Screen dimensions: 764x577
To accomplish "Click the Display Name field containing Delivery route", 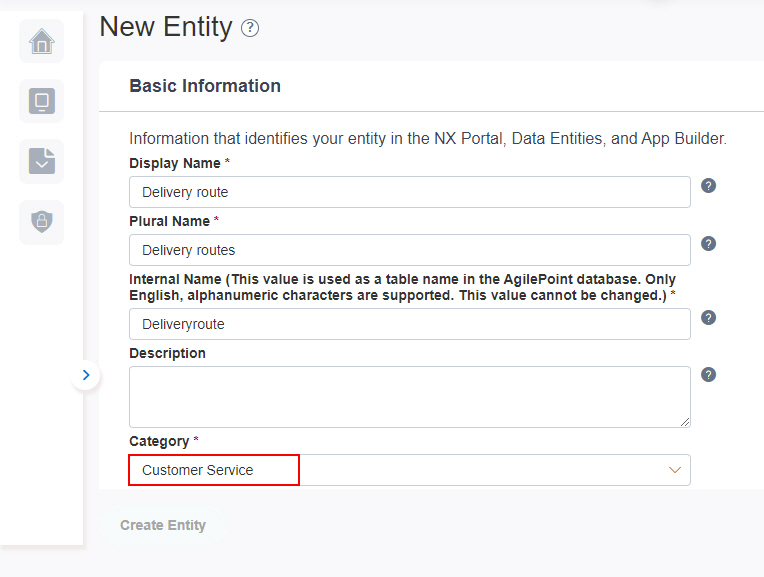I will coord(410,192).
